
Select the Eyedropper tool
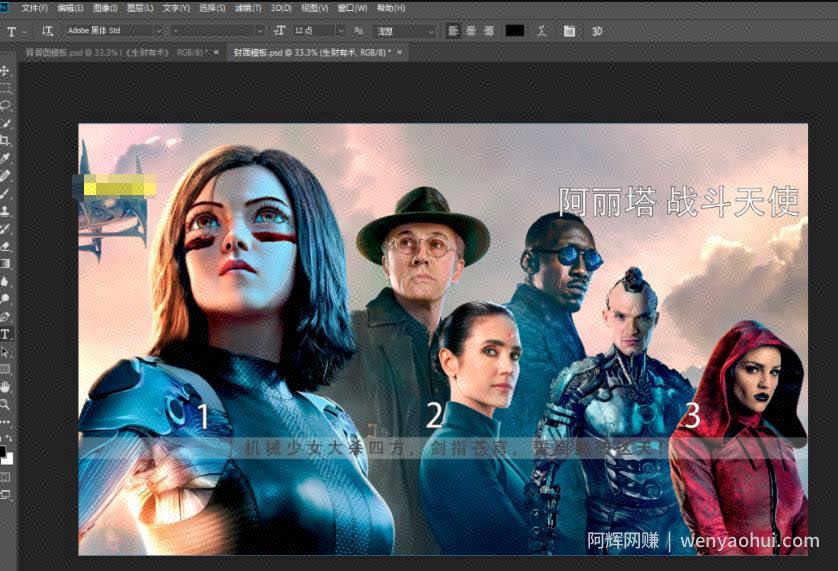coord(5,158)
